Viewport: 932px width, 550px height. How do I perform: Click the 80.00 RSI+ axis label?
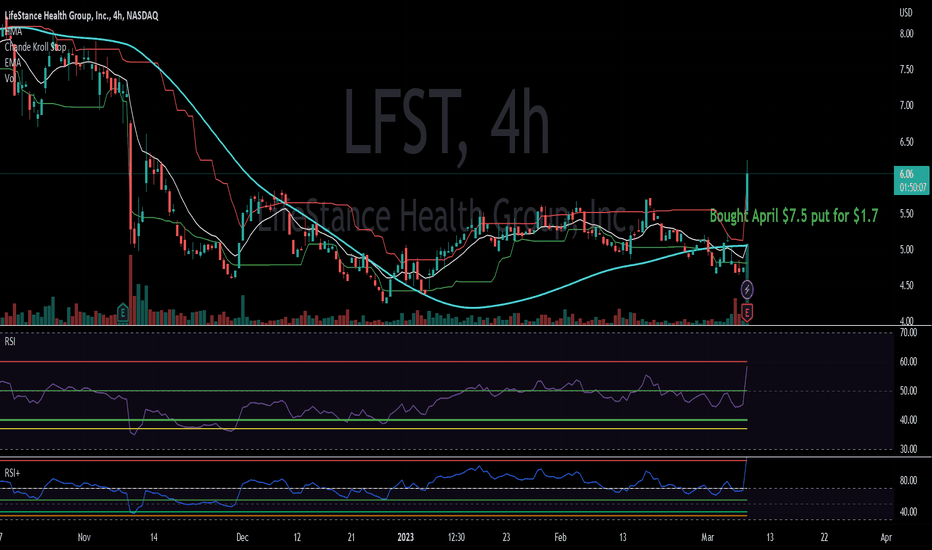click(908, 480)
